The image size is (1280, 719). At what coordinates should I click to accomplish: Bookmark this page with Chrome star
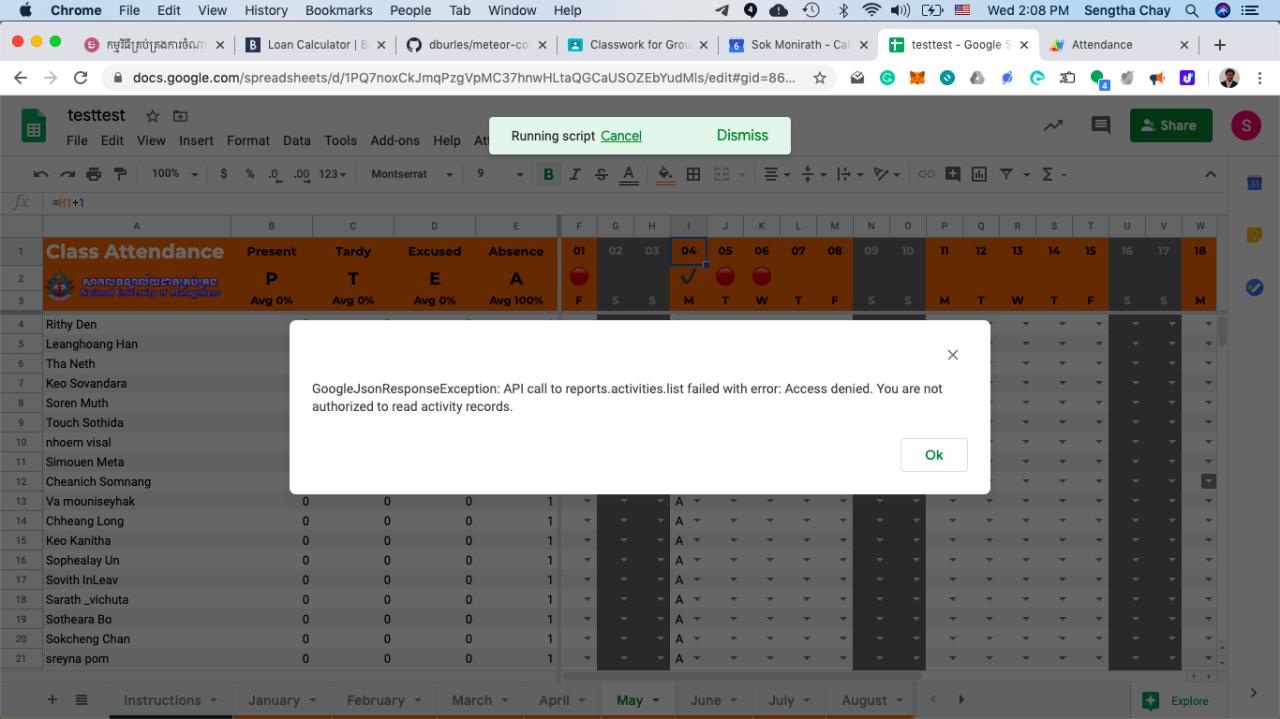pyautogui.click(x=820, y=77)
